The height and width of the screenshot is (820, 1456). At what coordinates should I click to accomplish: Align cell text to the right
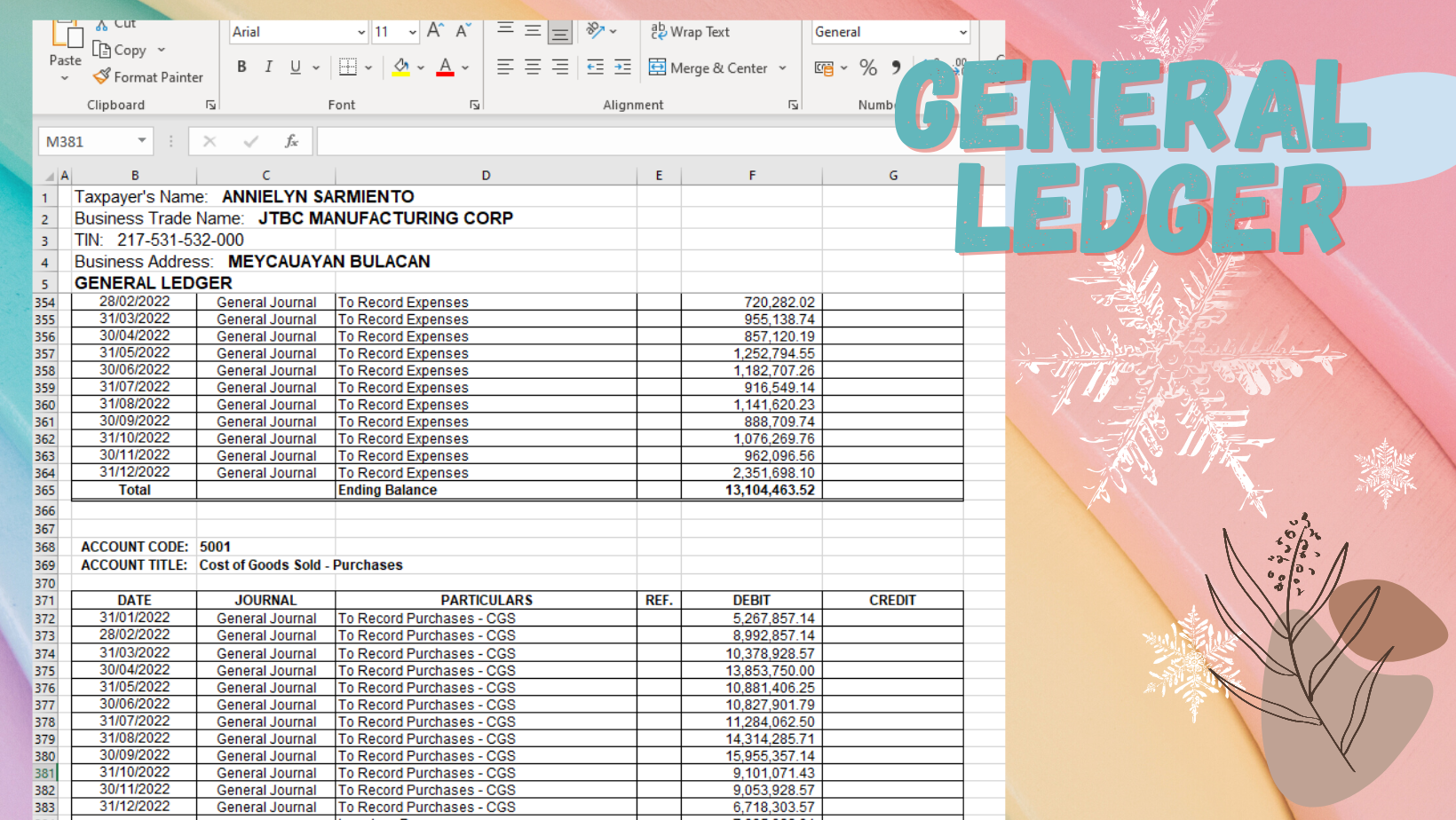coord(560,67)
